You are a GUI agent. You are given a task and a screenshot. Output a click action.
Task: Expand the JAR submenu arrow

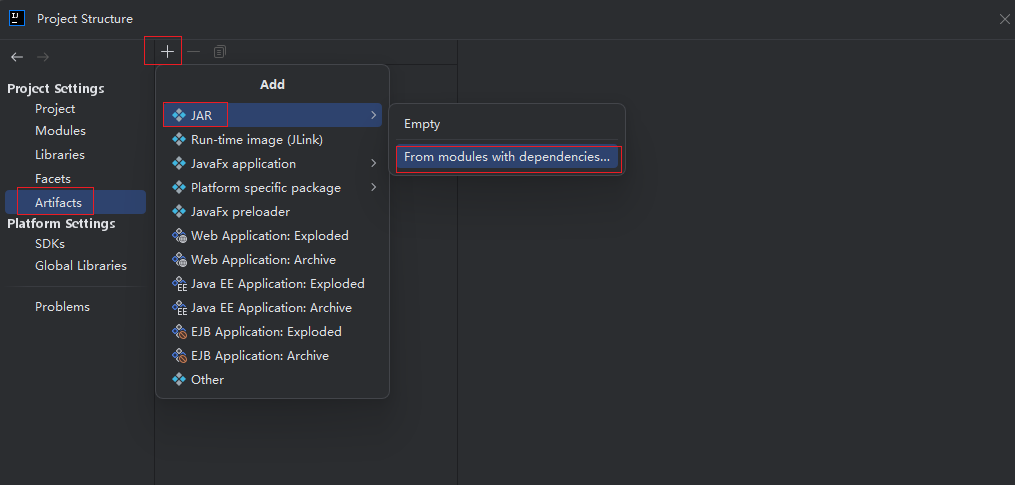tap(374, 115)
